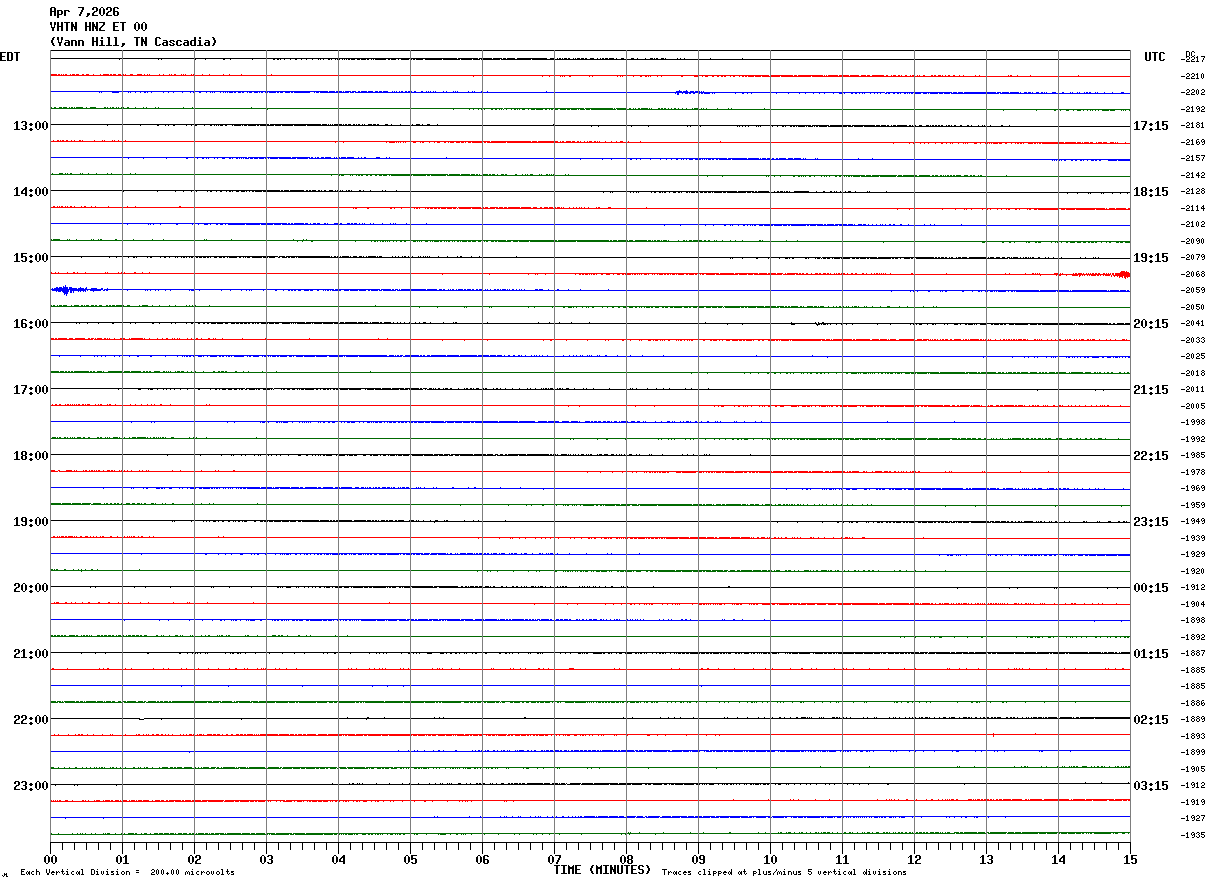
Task: Click the 'EDT' timezone label
Action: point(10,57)
